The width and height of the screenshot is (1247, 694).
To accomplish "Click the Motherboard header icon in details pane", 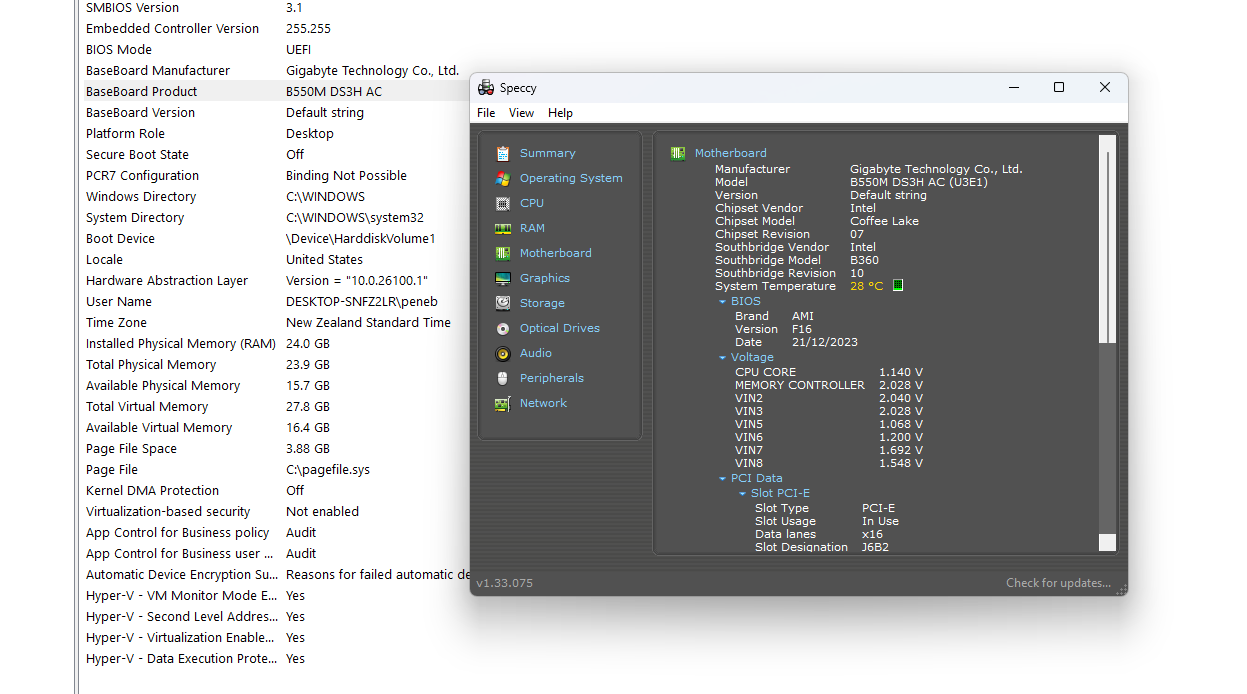I will (678, 153).
